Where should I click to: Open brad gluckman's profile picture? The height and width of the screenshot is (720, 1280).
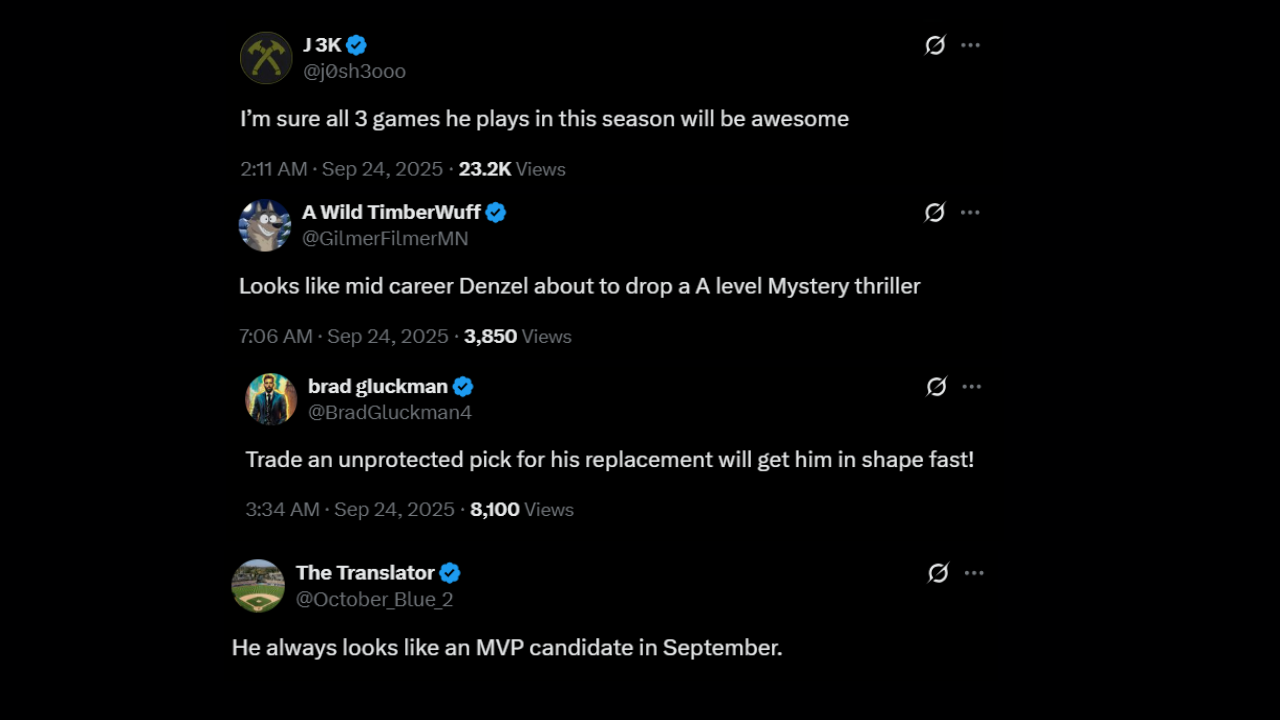pyautogui.click(x=271, y=399)
